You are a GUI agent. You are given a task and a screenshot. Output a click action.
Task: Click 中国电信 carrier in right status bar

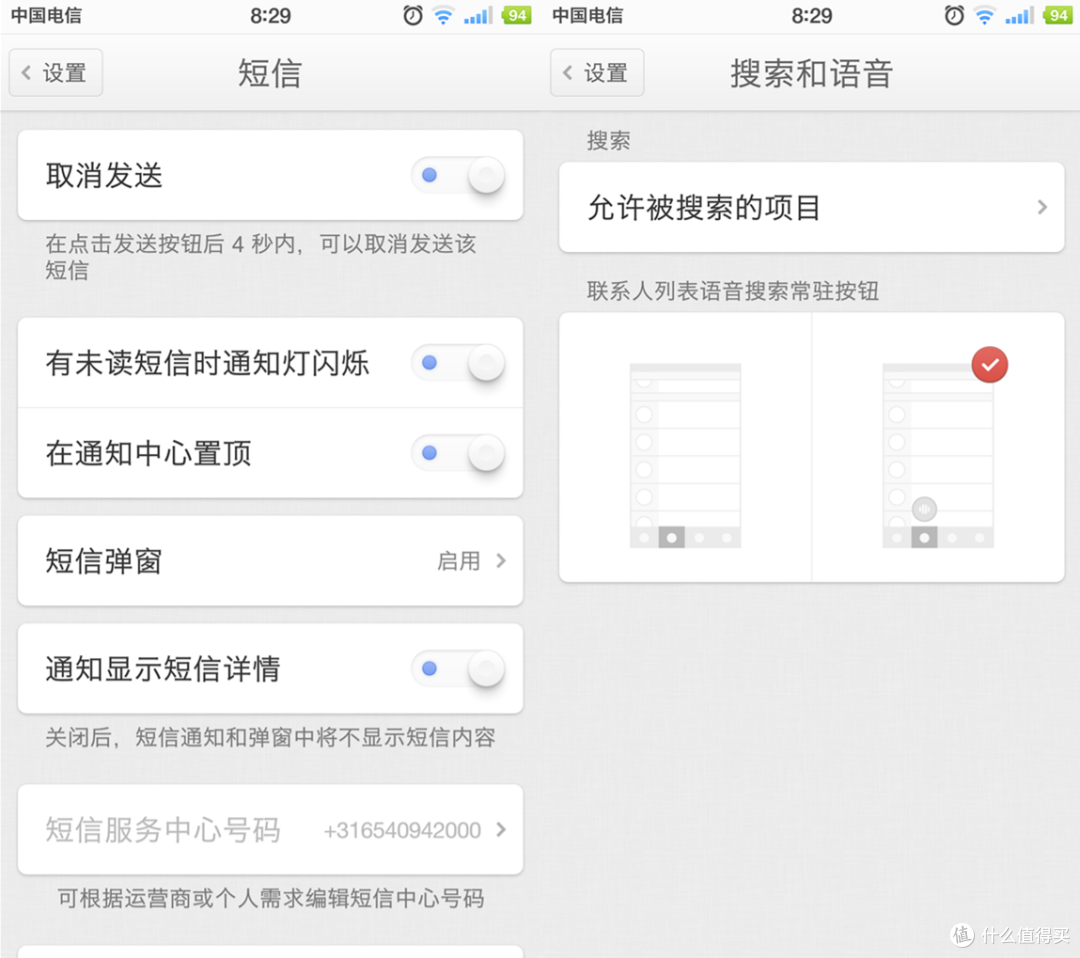click(x=588, y=15)
